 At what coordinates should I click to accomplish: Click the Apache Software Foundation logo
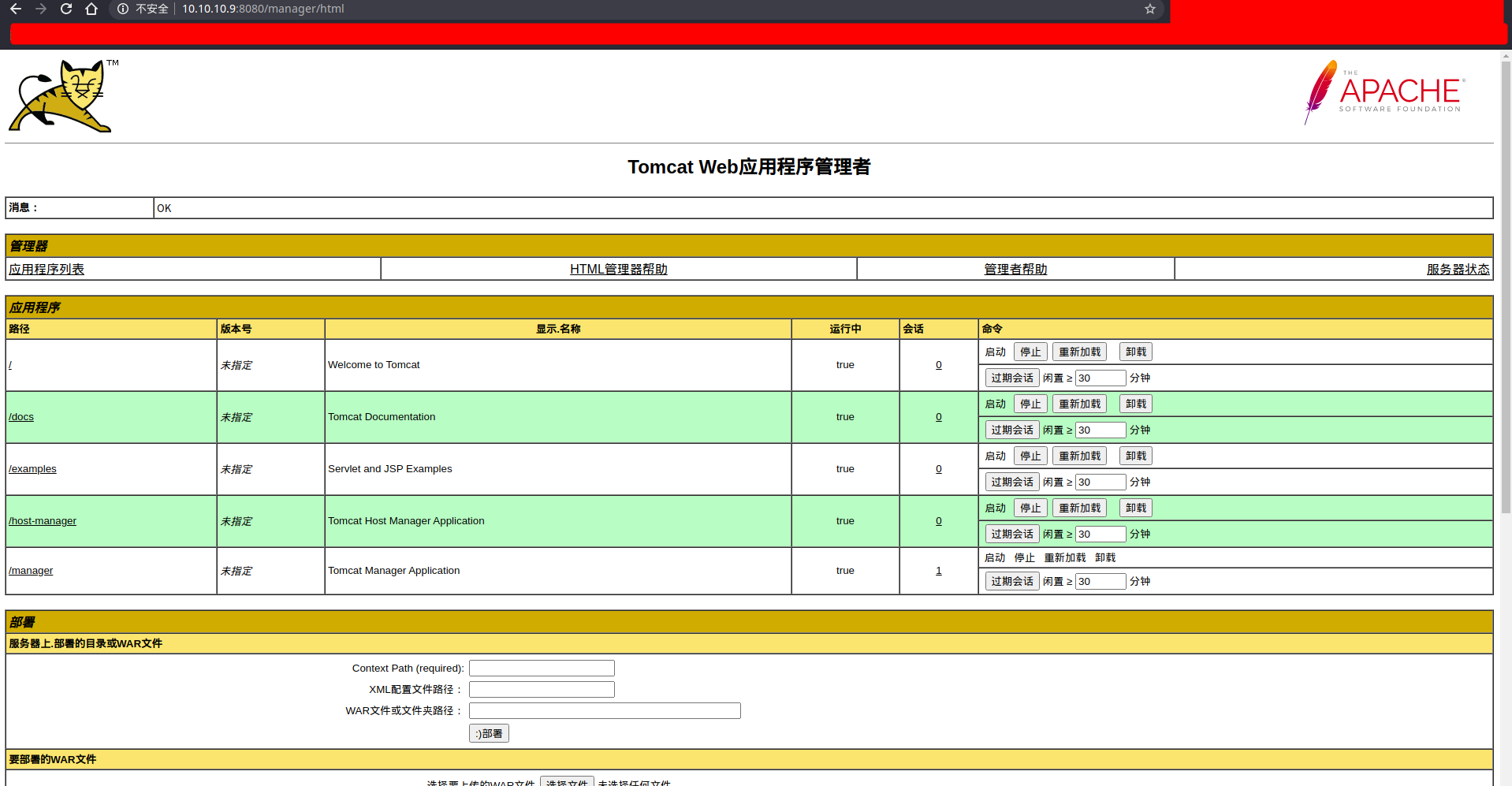pos(1385,92)
